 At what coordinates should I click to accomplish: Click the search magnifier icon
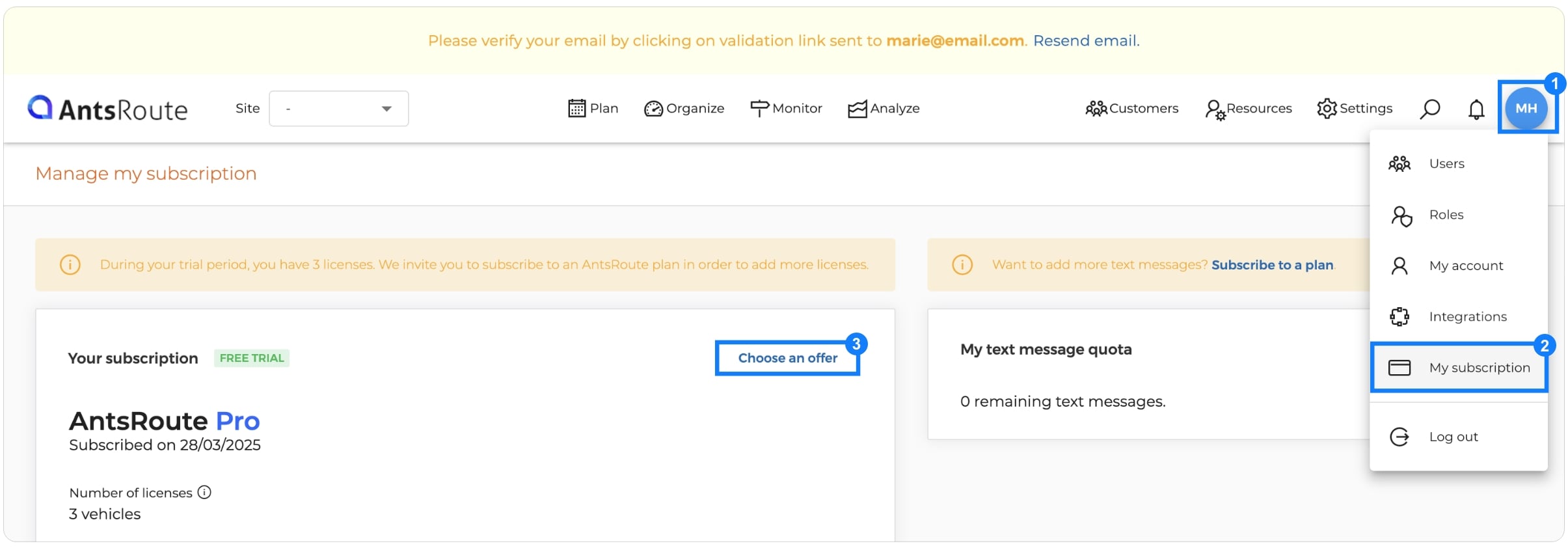click(x=1429, y=109)
